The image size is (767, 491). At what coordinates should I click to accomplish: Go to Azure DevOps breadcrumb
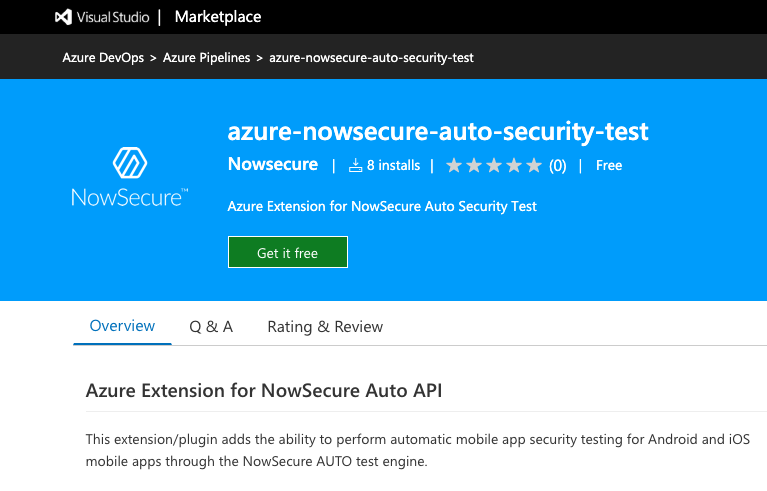[x=103, y=58]
